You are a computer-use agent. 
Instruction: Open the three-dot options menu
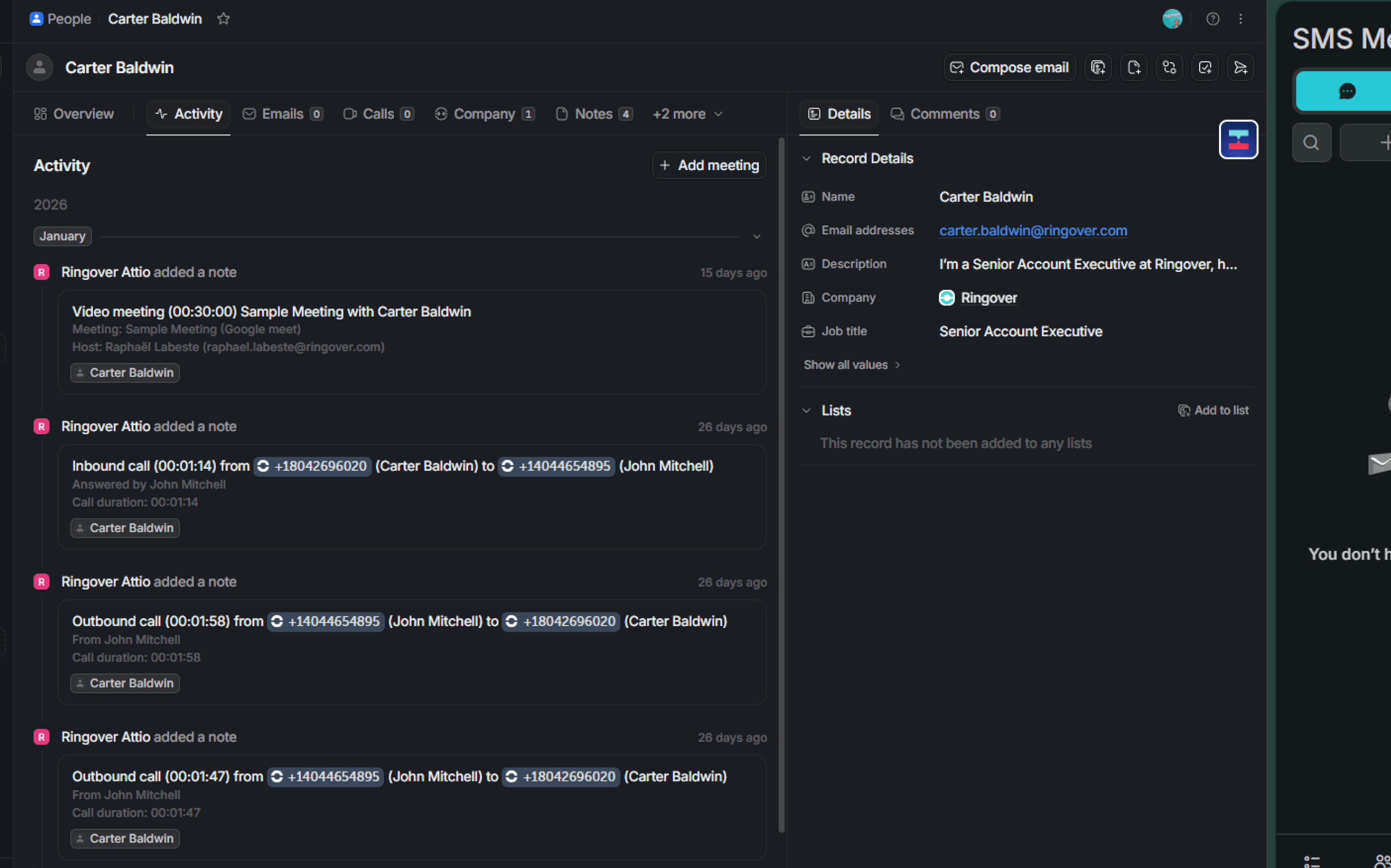click(1240, 19)
